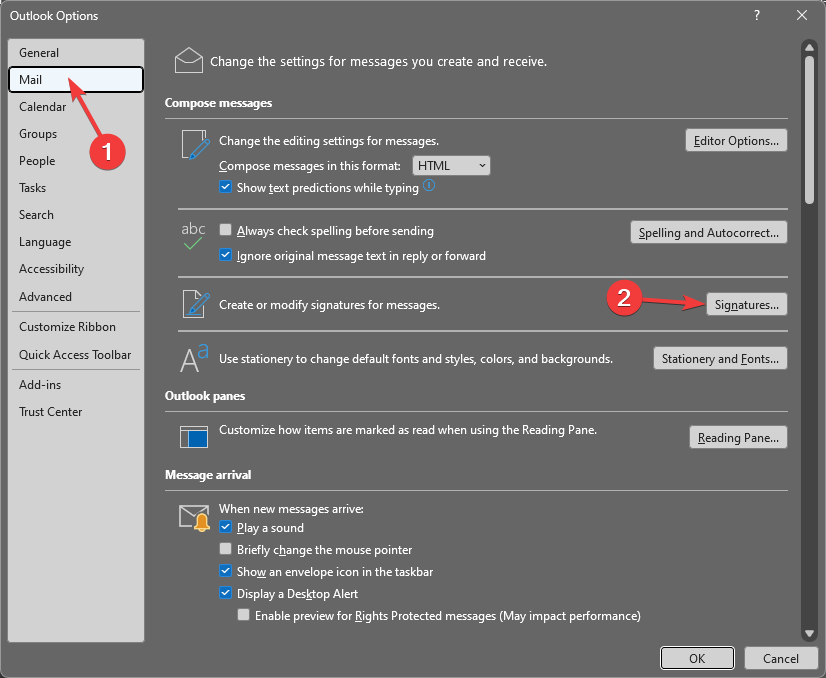Click the Signatures... button
Screen dimensions: 826x678
[x=747, y=304]
